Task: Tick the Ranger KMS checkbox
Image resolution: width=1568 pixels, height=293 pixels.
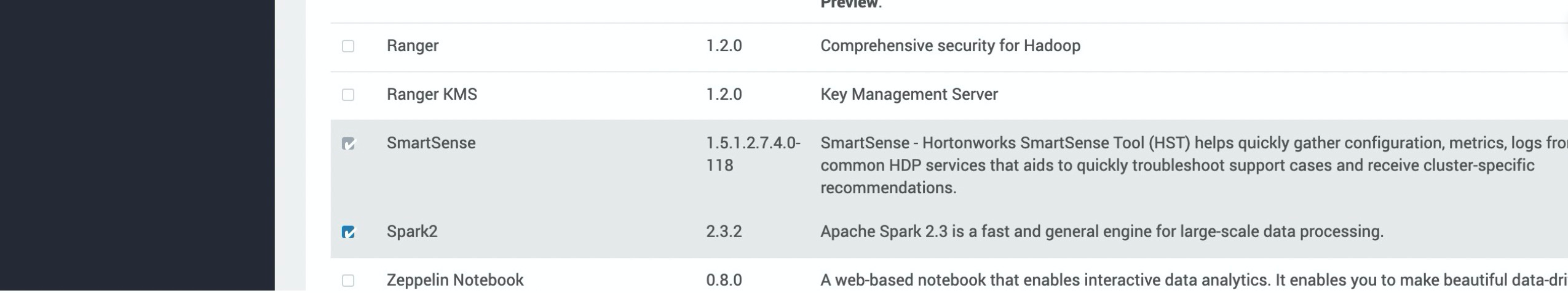Action: pyautogui.click(x=348, y=95)
